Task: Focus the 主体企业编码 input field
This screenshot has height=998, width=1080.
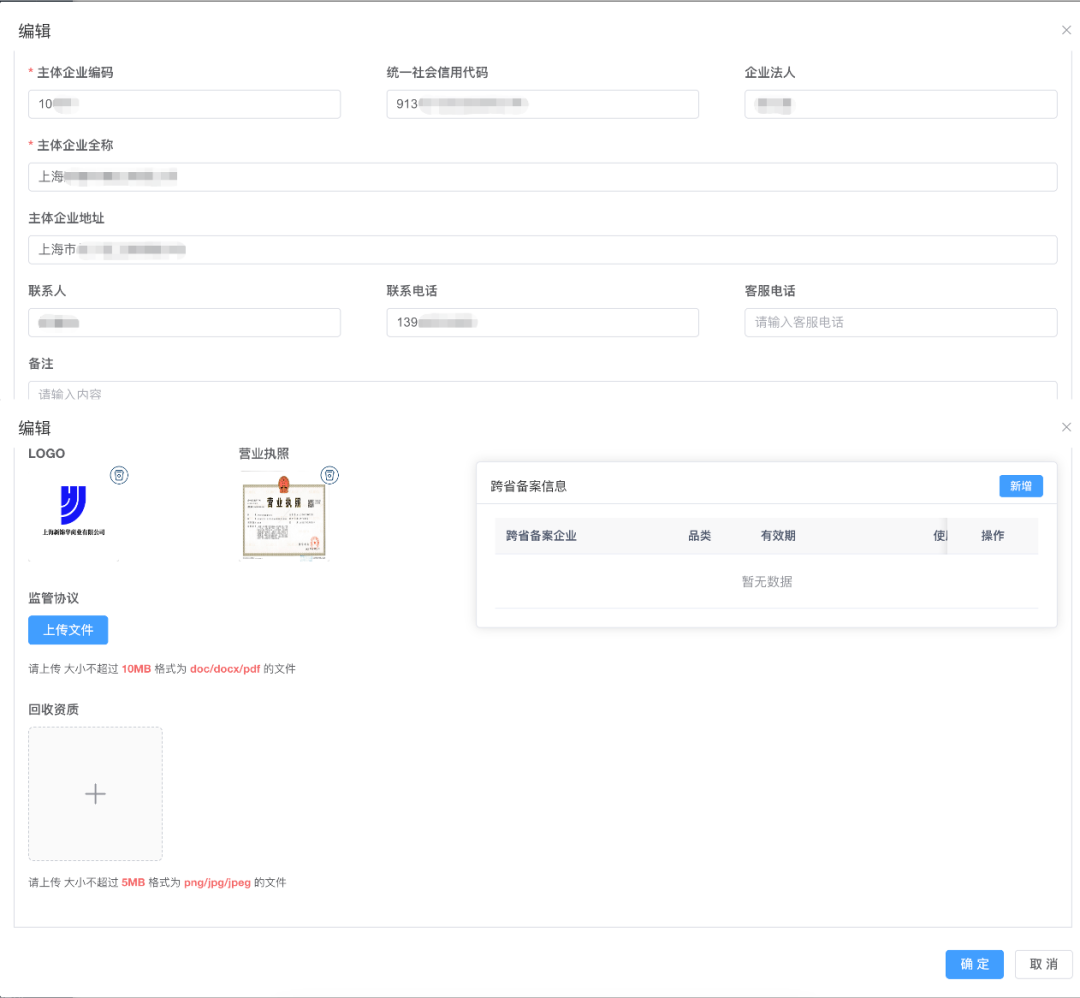Action: coord(185,104)
